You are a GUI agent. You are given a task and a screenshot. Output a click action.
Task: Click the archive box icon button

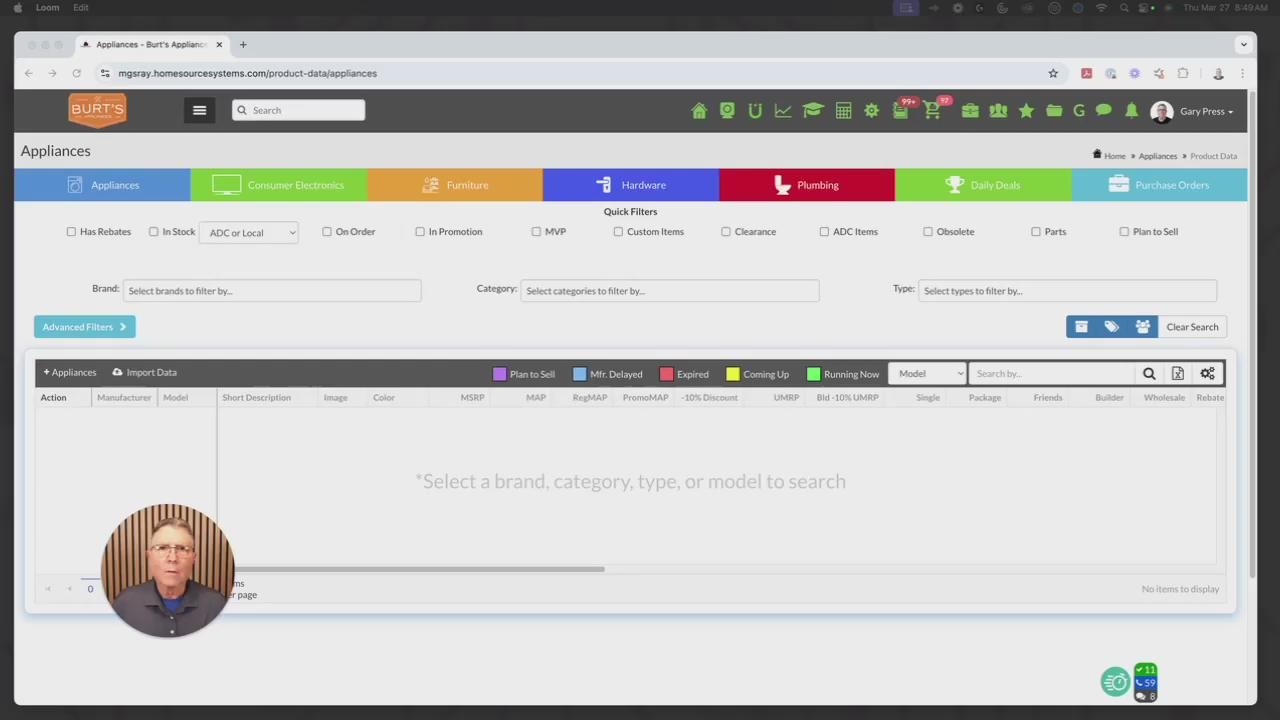point(1081,327)
